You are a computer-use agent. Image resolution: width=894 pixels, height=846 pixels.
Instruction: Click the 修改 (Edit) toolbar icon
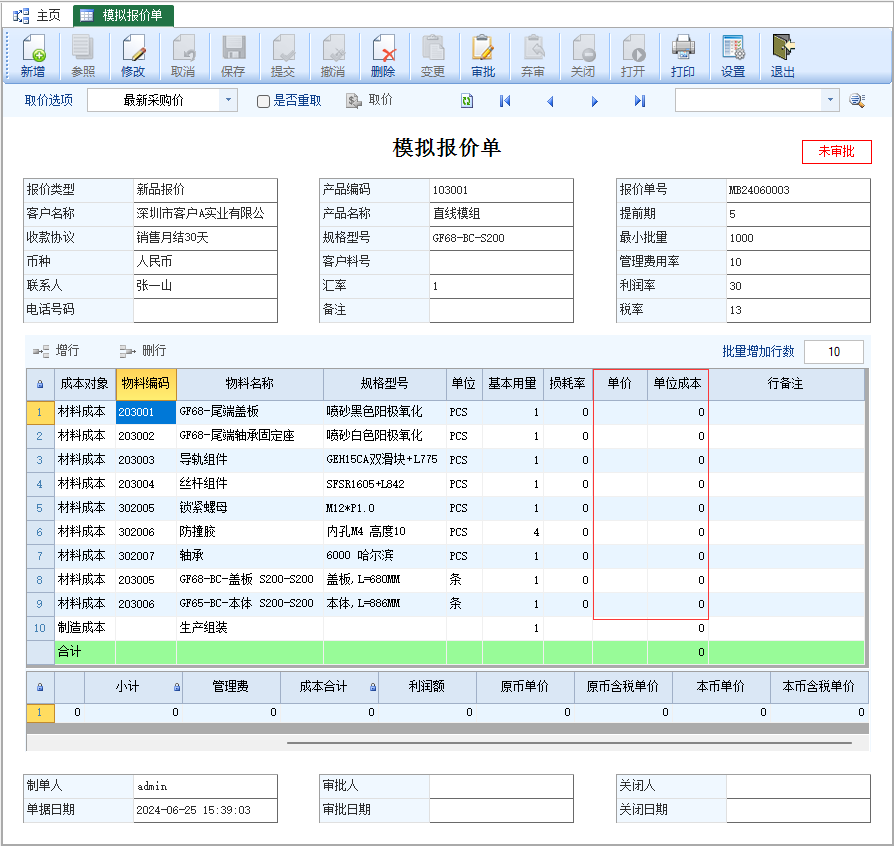coord(133,55)
